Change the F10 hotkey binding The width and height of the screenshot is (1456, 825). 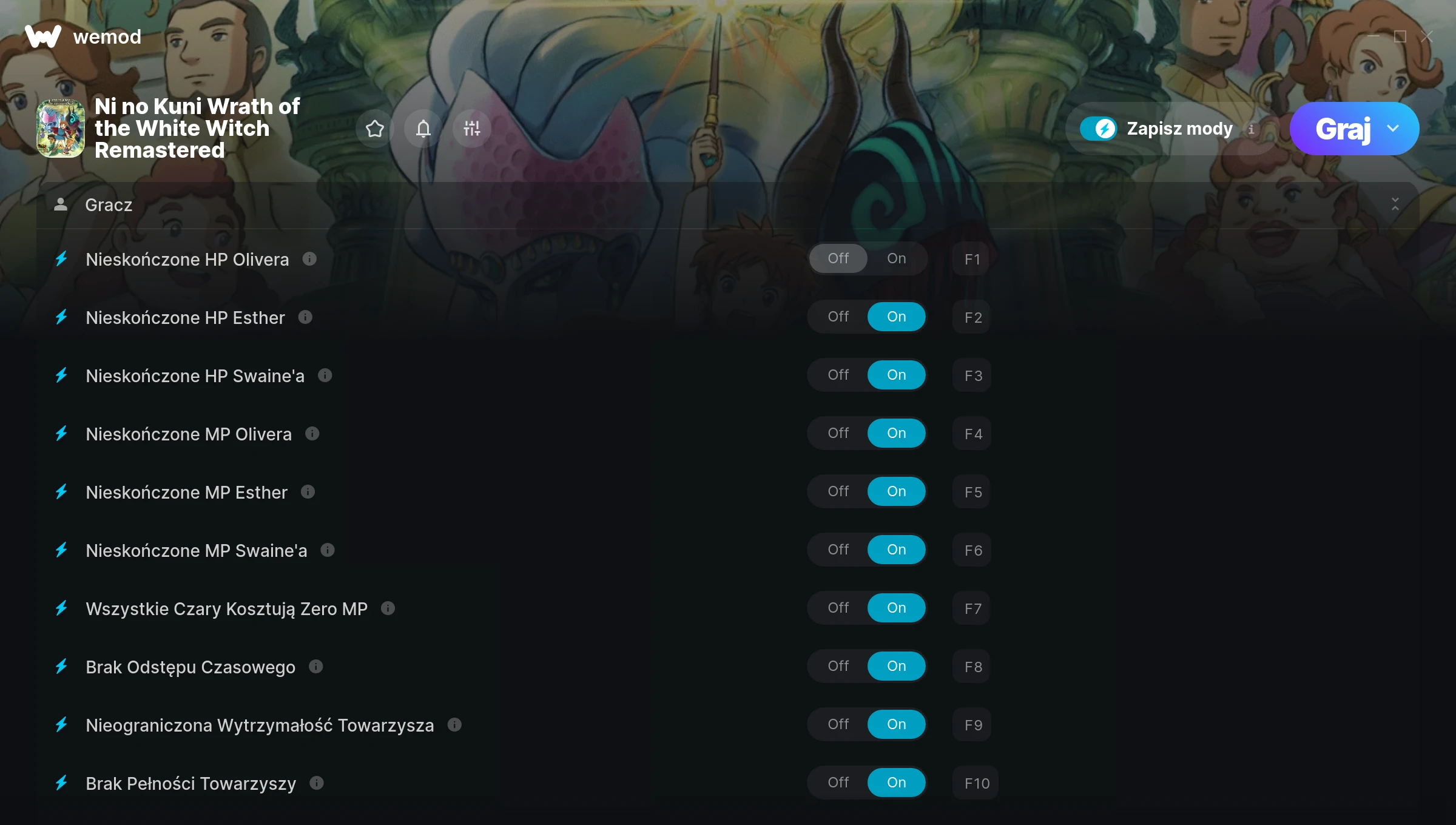(976, 783)
